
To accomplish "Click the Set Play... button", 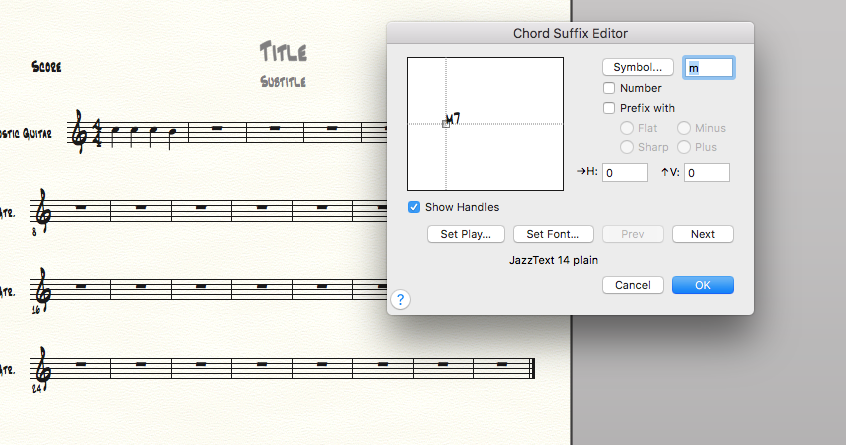I will (466, 234).
